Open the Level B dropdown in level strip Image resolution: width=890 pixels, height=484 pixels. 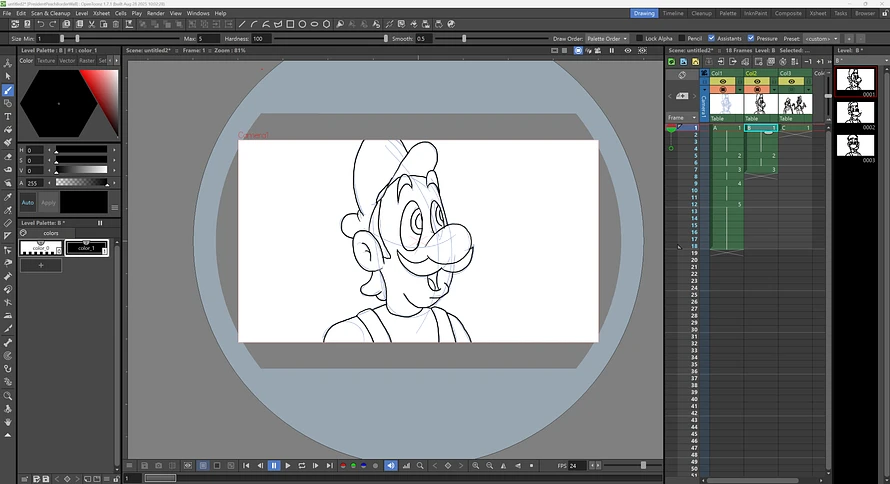(862, 61)
